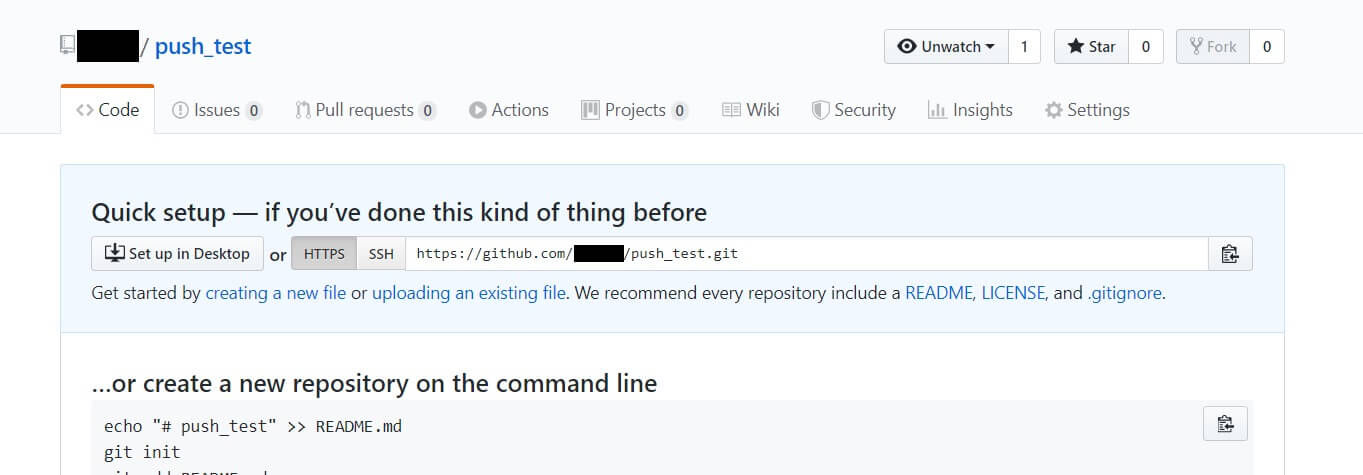Click the Star button

tap(1092, 47)
